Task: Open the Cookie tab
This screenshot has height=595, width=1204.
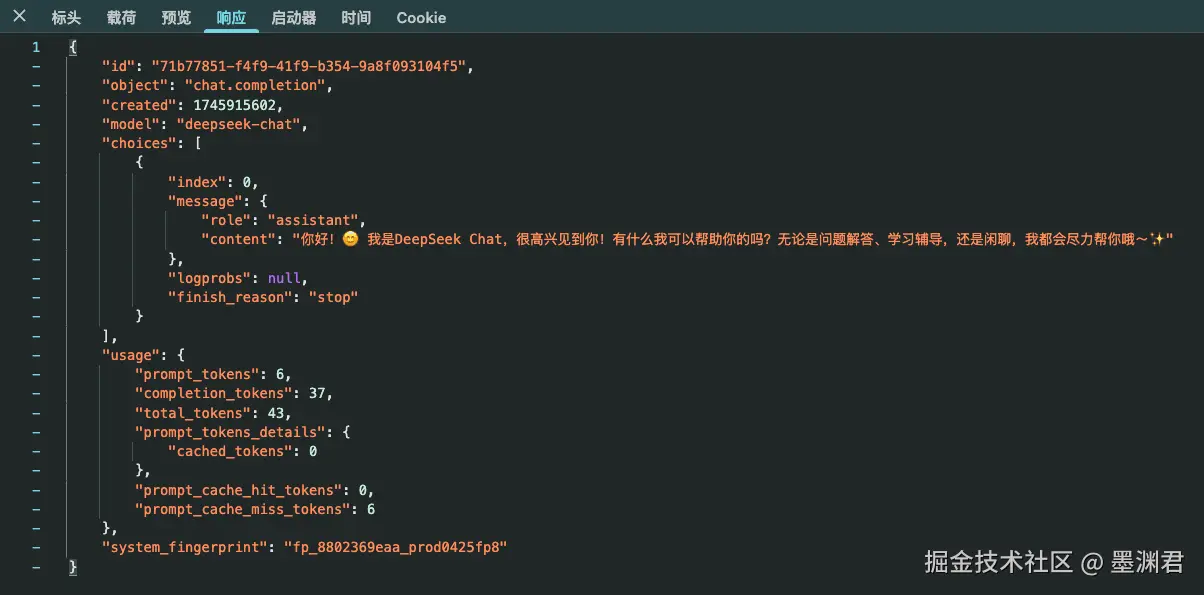Action: click(x=421, y=17)
